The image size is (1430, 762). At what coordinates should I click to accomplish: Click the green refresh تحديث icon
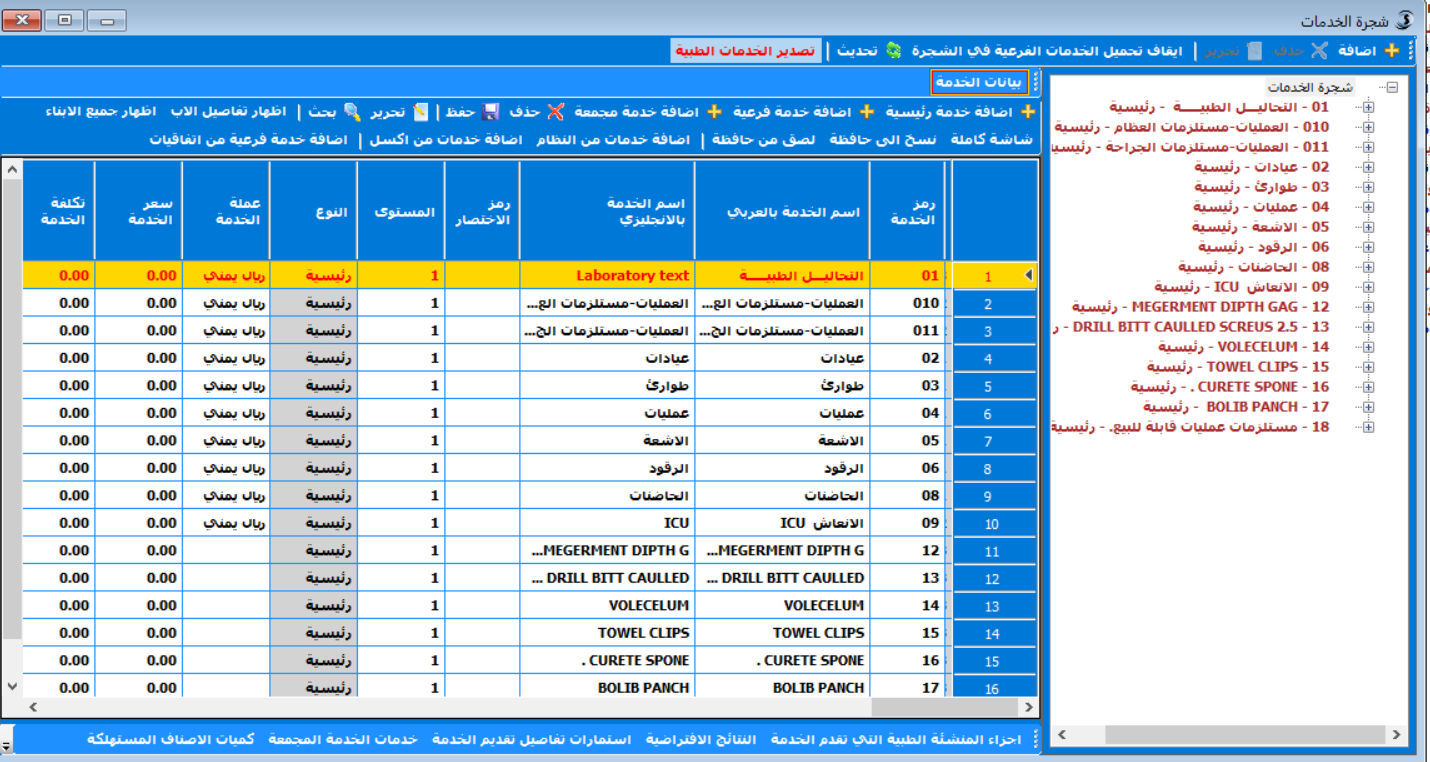tap(893, 50)
